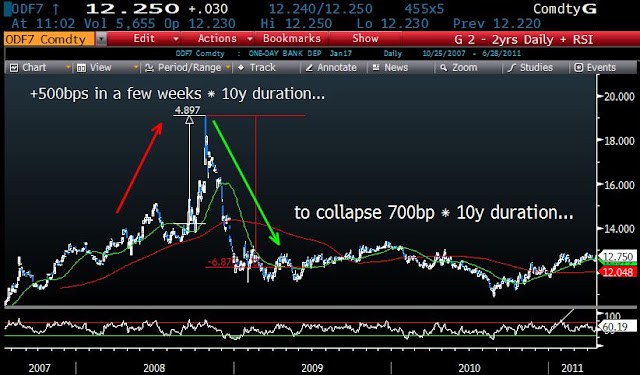This screenshot has height=375, width=640.
Task: Click the View label in the toolbar
Action: 101,67
